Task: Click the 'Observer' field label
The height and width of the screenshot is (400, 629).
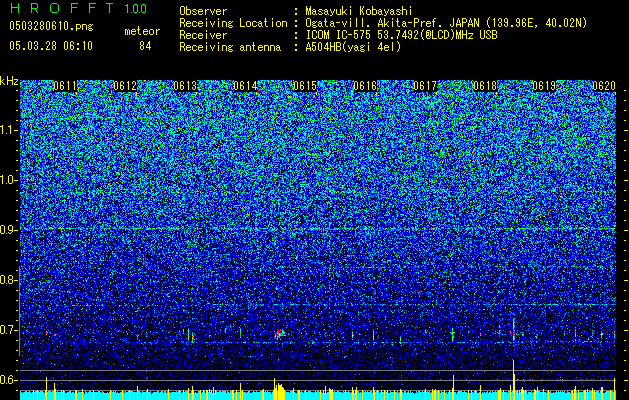Action: [x=203, y=11]
